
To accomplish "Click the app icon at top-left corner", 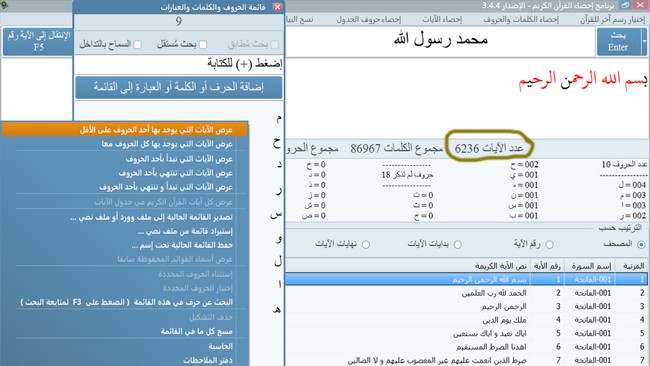I will pos(4,5).
